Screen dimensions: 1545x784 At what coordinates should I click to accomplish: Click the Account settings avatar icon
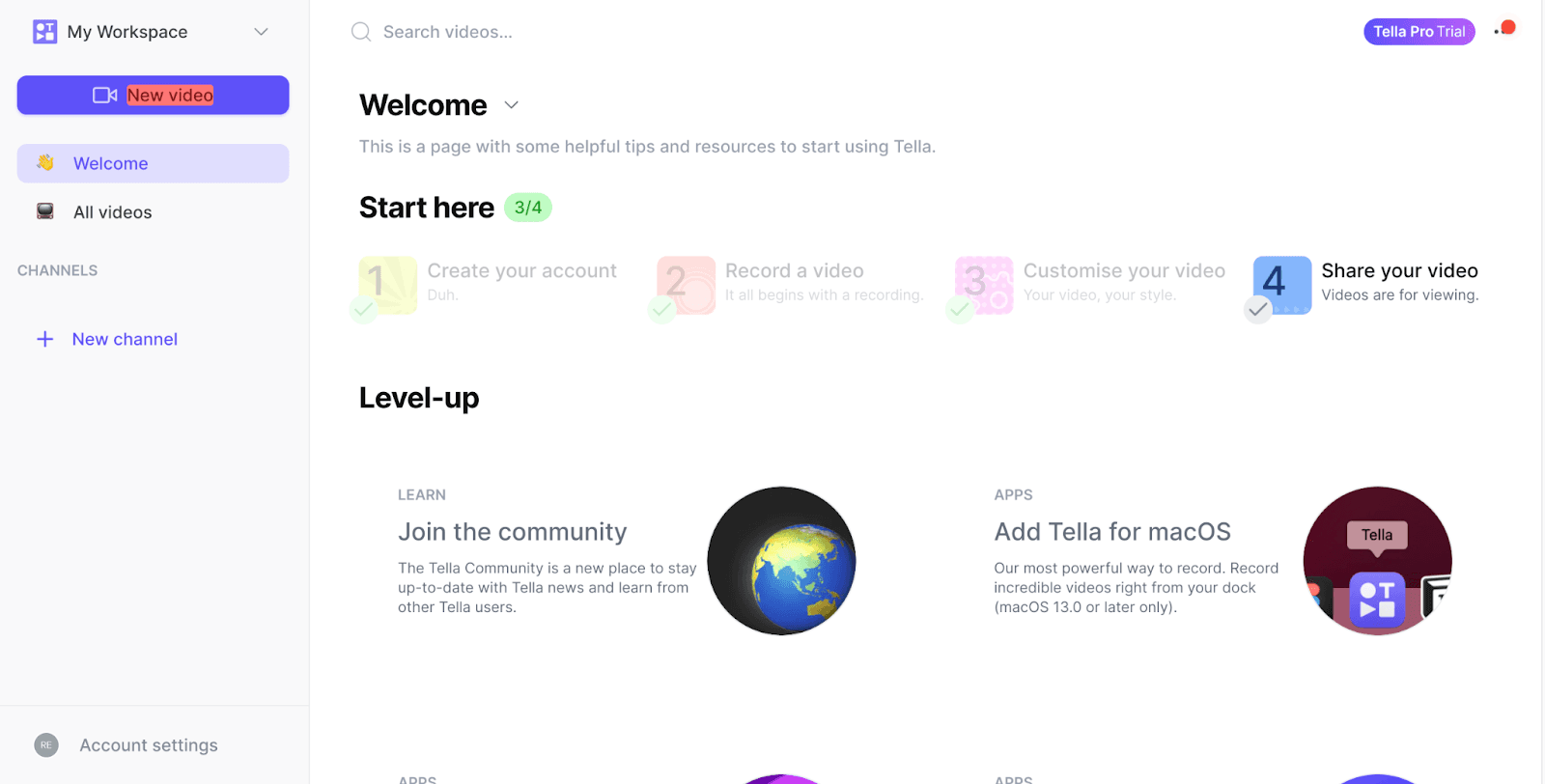coord(46,745)
